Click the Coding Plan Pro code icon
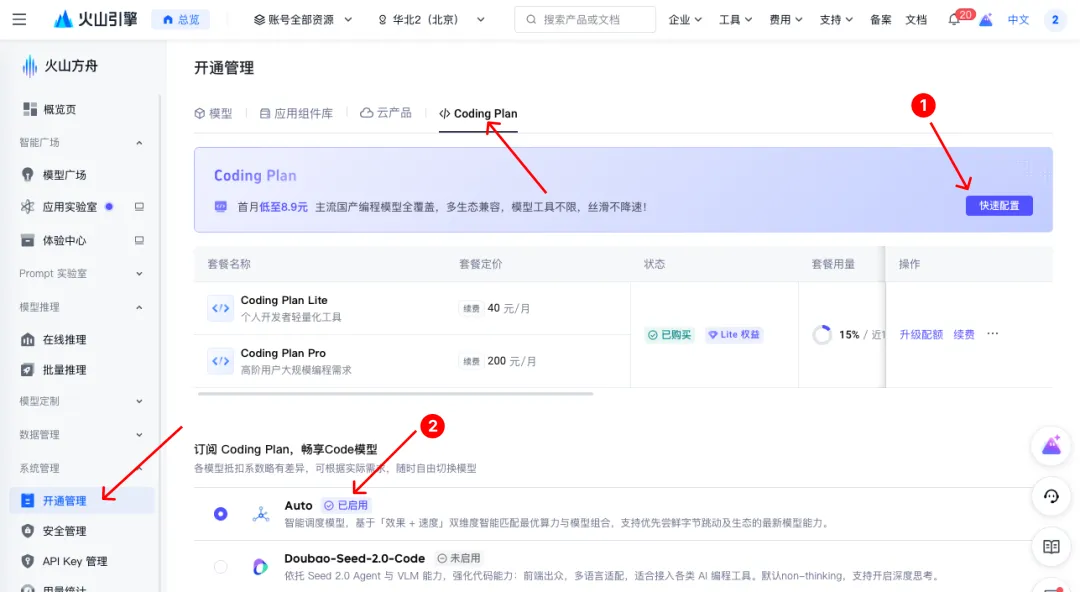Image resolution: width=1080 pixels, height=592 pixels. click(x=220, y=361)
